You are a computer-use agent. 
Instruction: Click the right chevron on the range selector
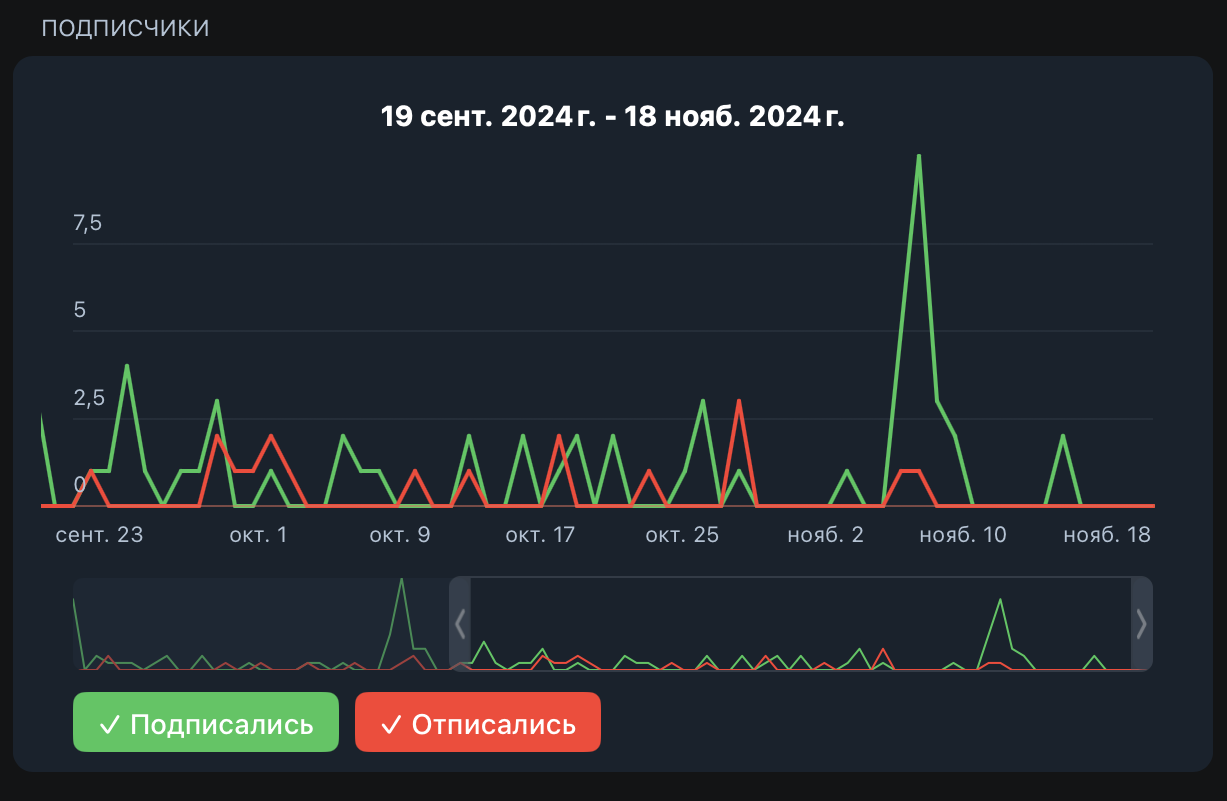1141,624
